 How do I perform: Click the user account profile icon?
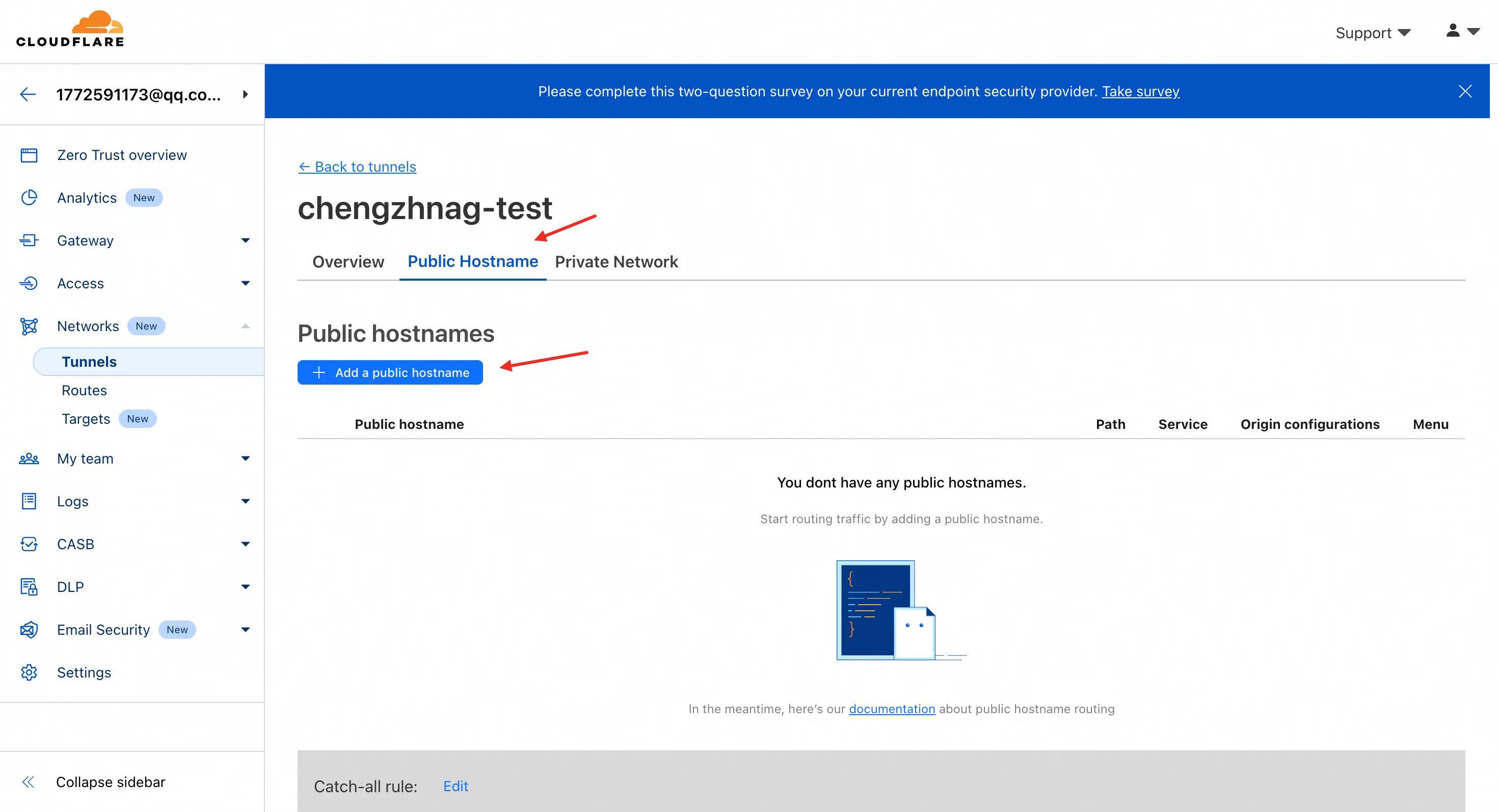1453,31
